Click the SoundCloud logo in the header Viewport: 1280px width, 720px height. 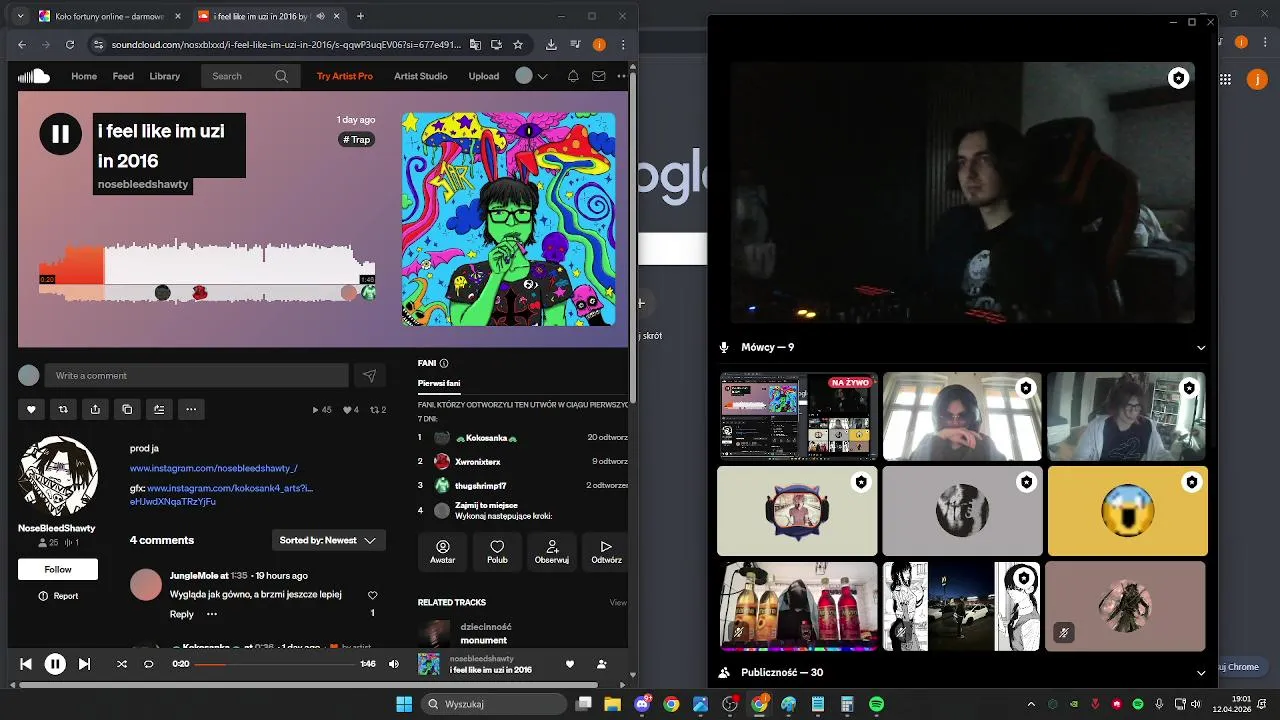point(34,76)
